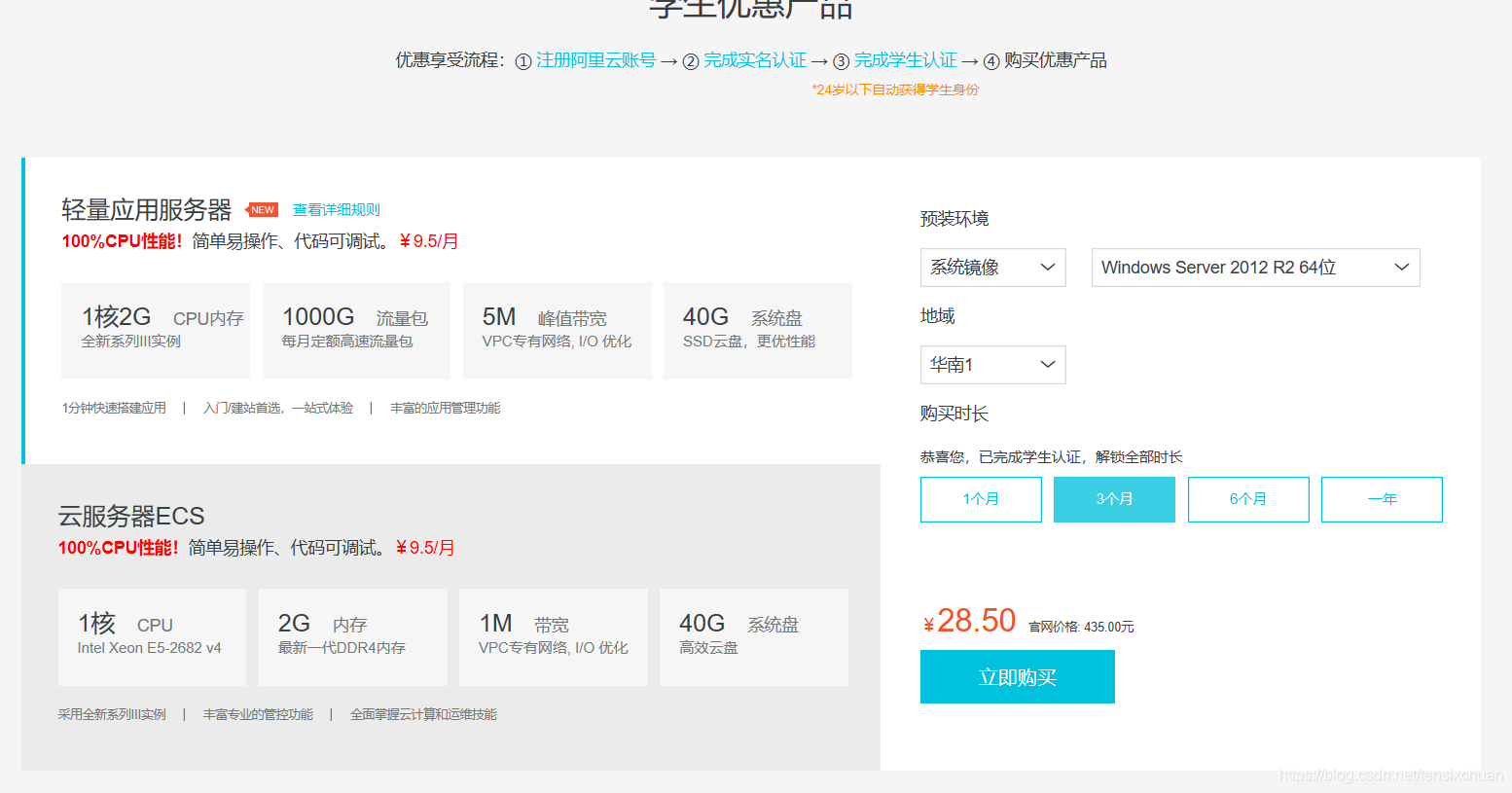Click the 购买时长 label
Image resolution: width=1512 pixels, height=793 pixels.
point(954,414)
